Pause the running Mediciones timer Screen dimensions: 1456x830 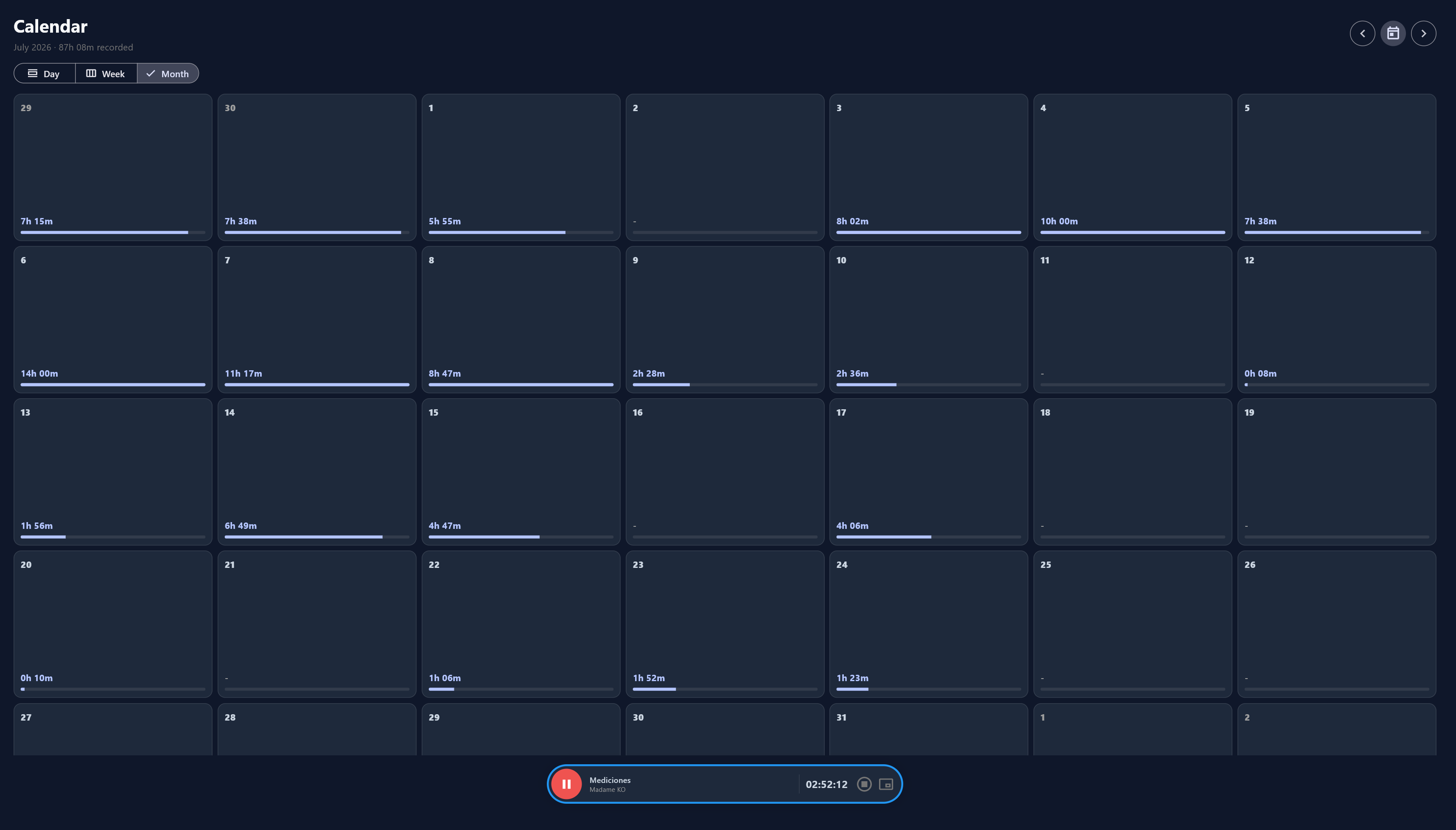566,784
